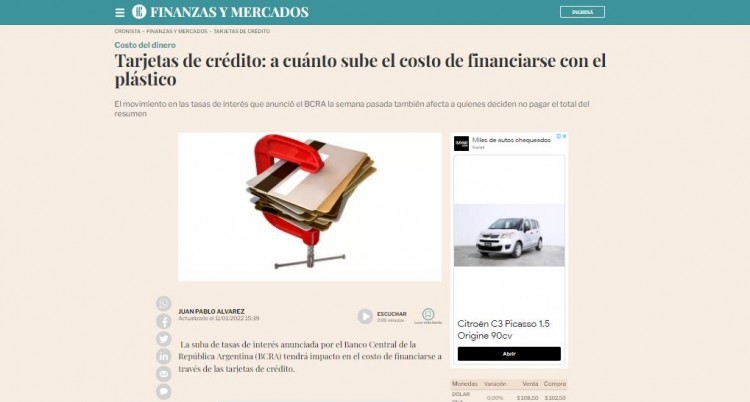Click the El Cronista logo icon

click(x=139, y=11)
